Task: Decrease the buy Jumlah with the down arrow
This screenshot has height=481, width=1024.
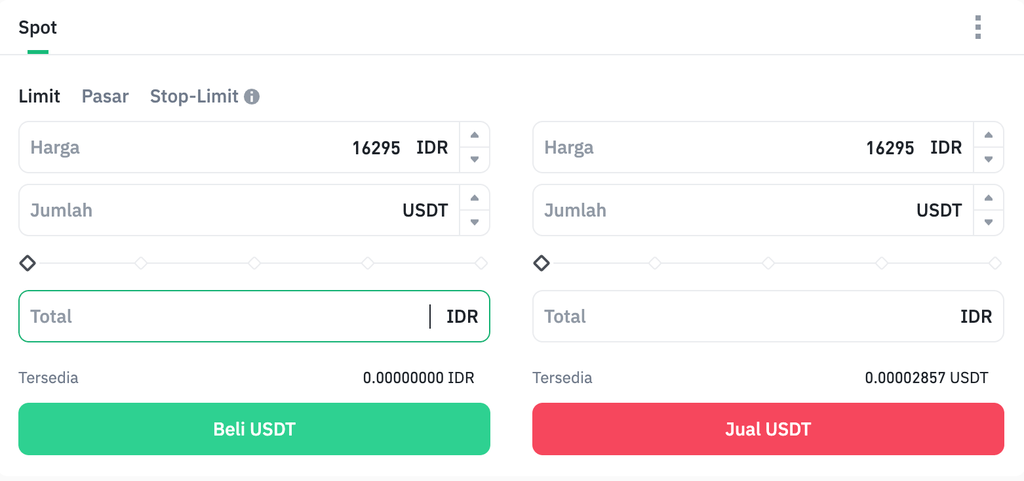Action: point(474,222)
